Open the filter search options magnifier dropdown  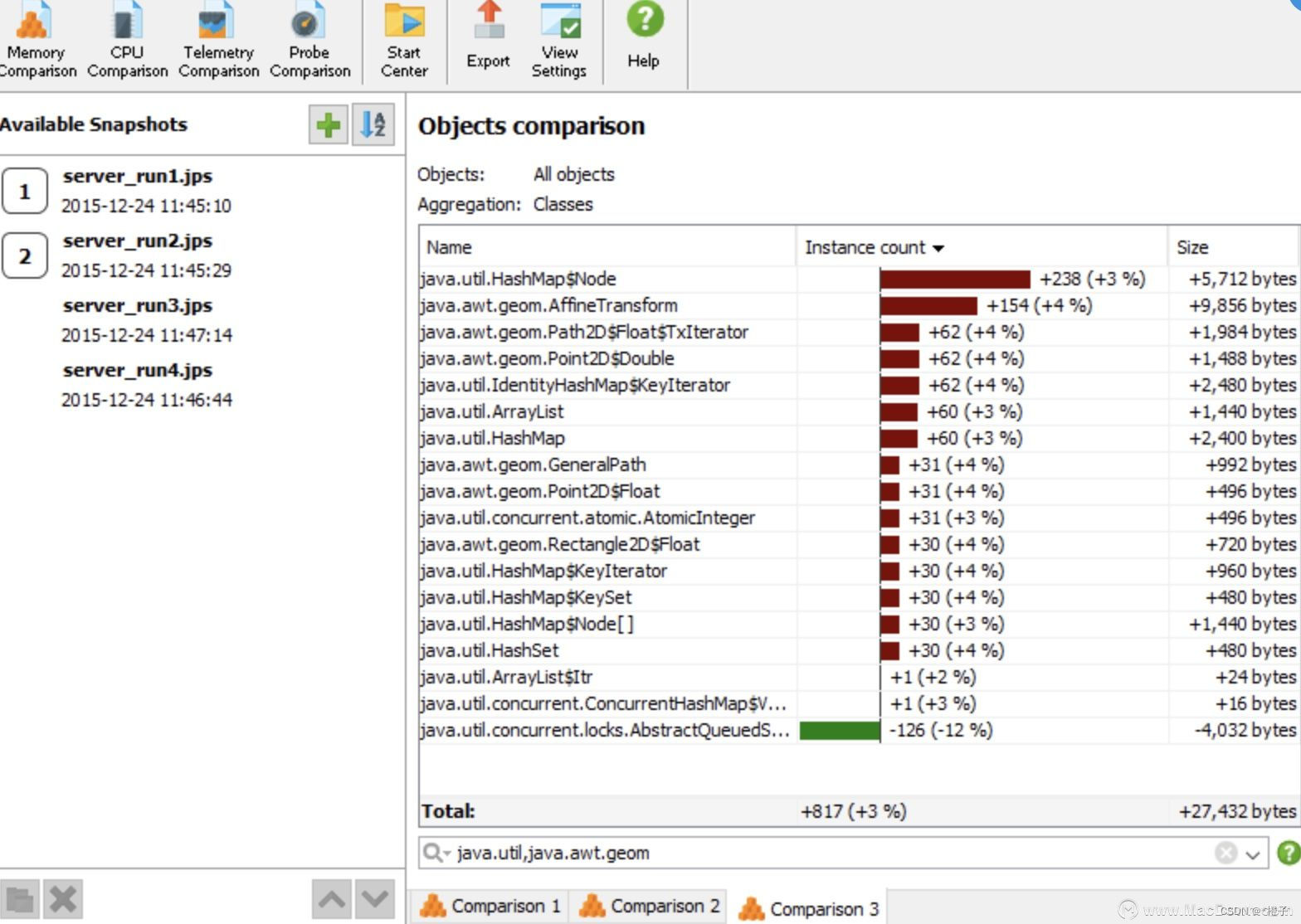coord(436,853)
